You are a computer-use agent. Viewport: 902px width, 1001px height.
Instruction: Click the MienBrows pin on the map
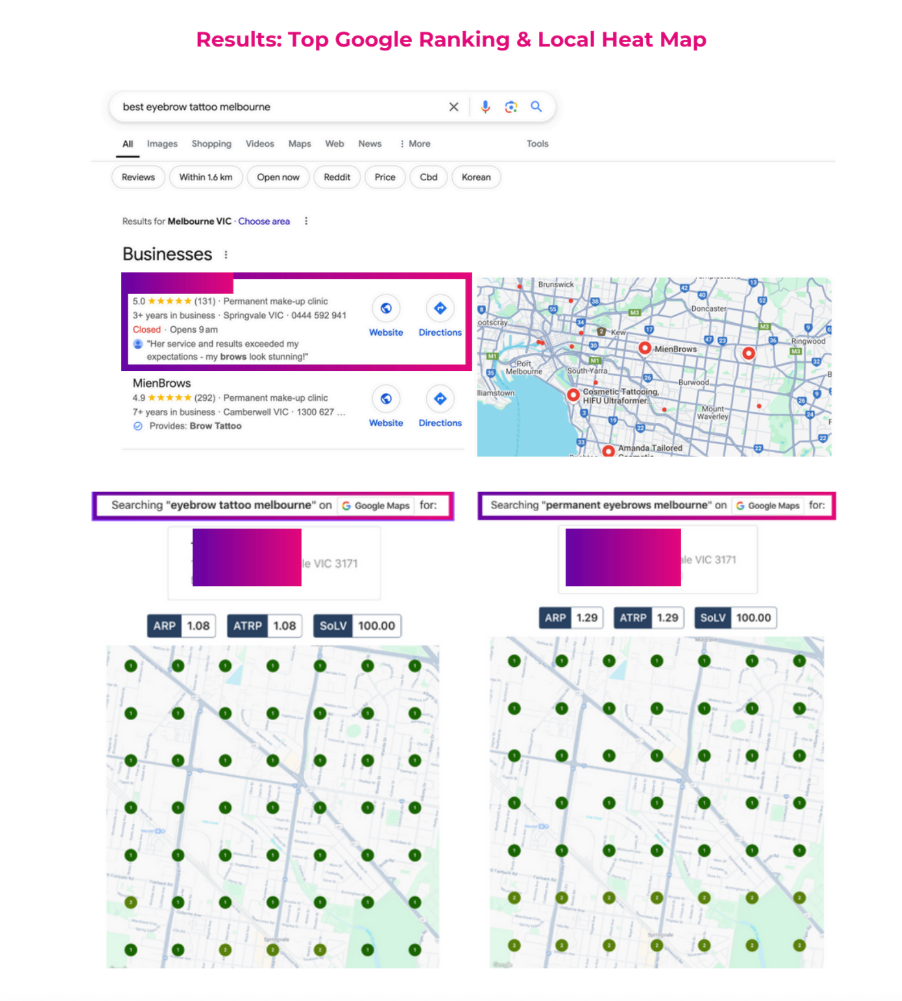point(645,348)
